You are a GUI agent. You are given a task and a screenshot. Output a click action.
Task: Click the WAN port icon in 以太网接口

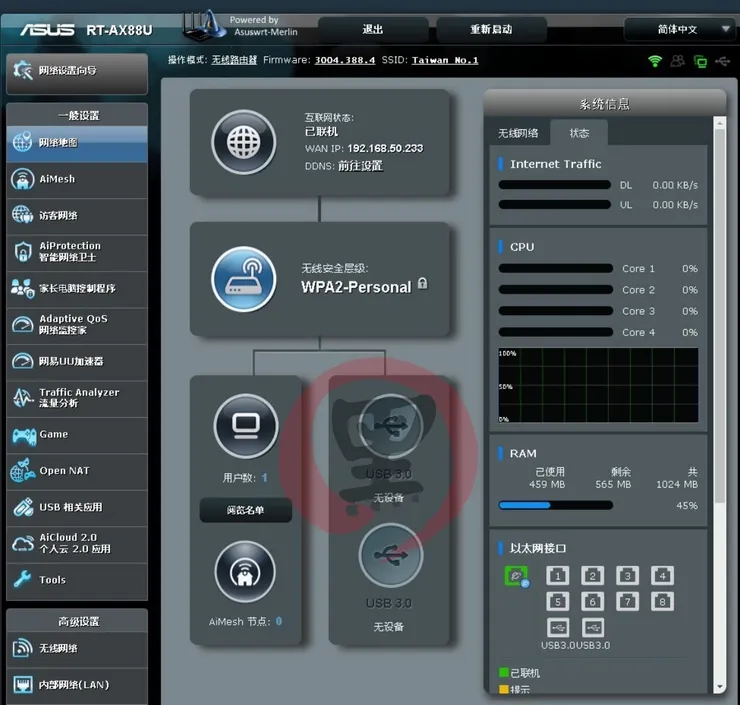tap(517, 576)
